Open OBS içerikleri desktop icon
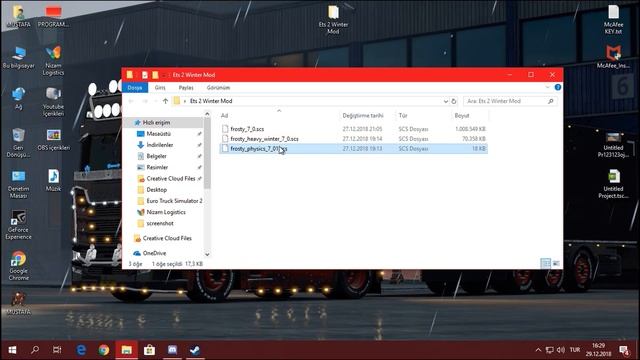640x360 pixels. tap(53, 140)
